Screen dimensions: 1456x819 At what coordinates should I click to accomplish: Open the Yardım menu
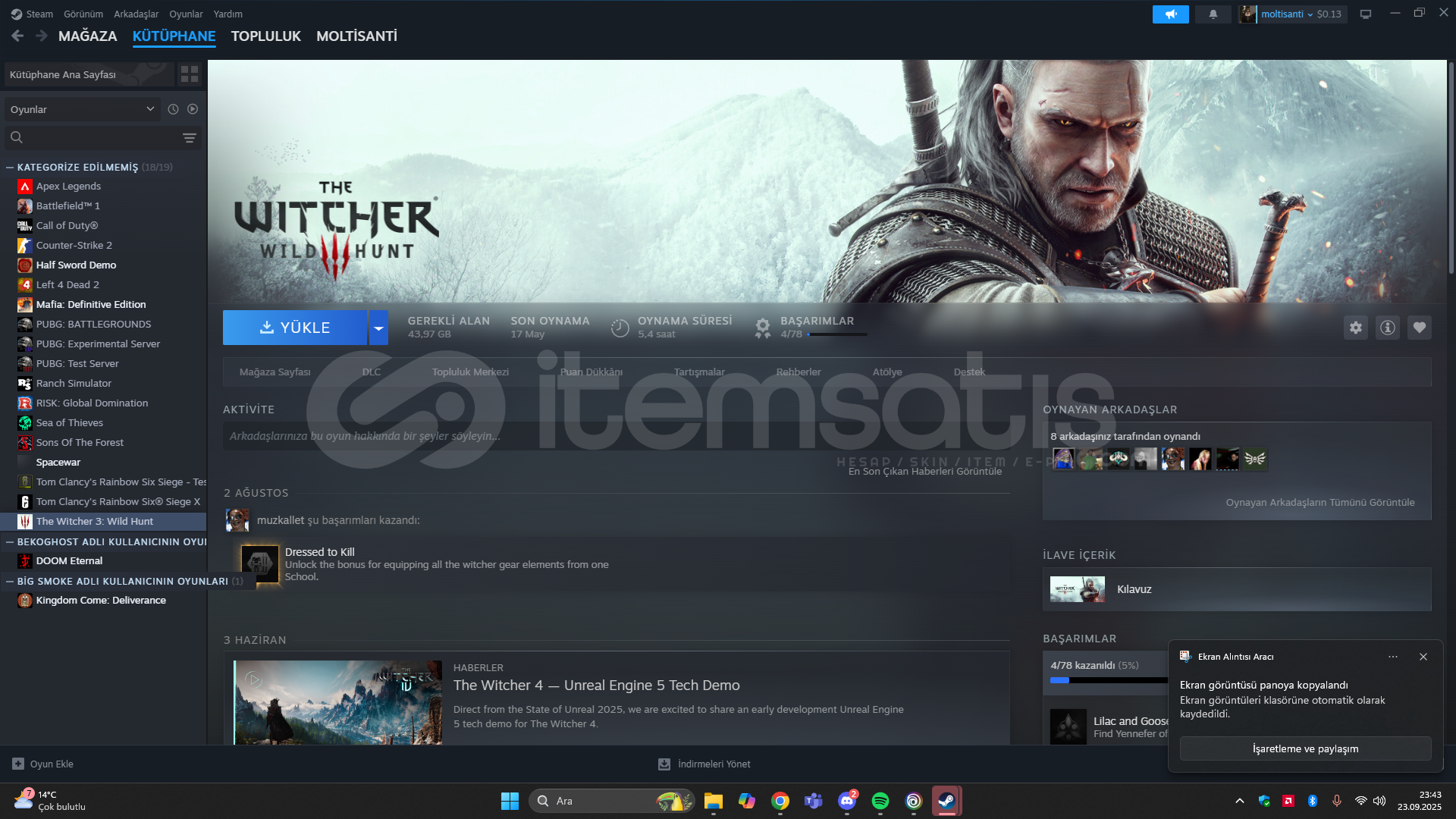click(228, 14)
